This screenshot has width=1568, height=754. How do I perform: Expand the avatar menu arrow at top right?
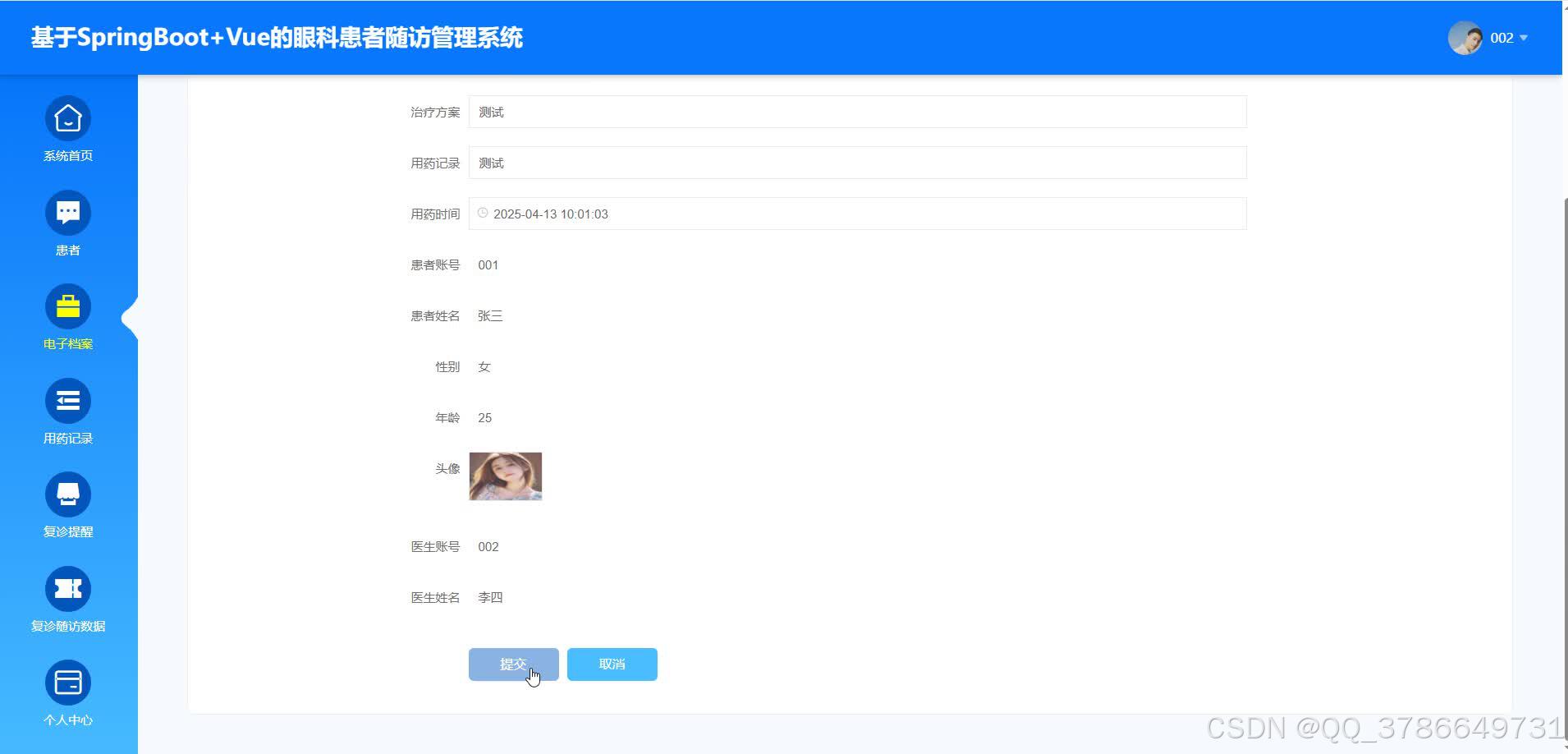(1523, 38)
